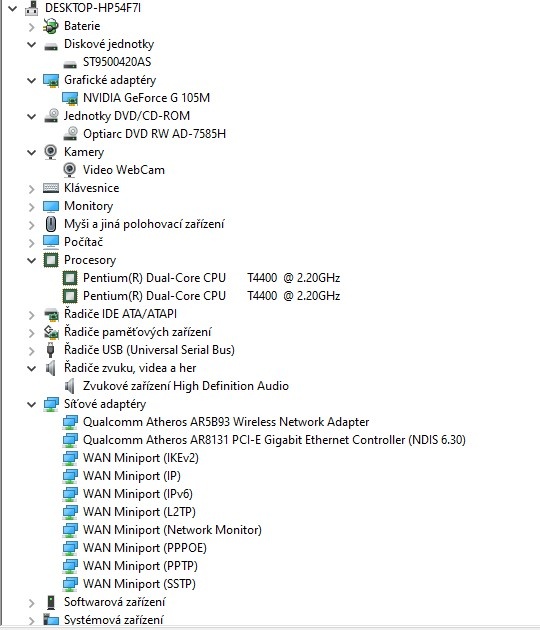Collapse Řadiče zvuku, videa a her

[31, 368]
